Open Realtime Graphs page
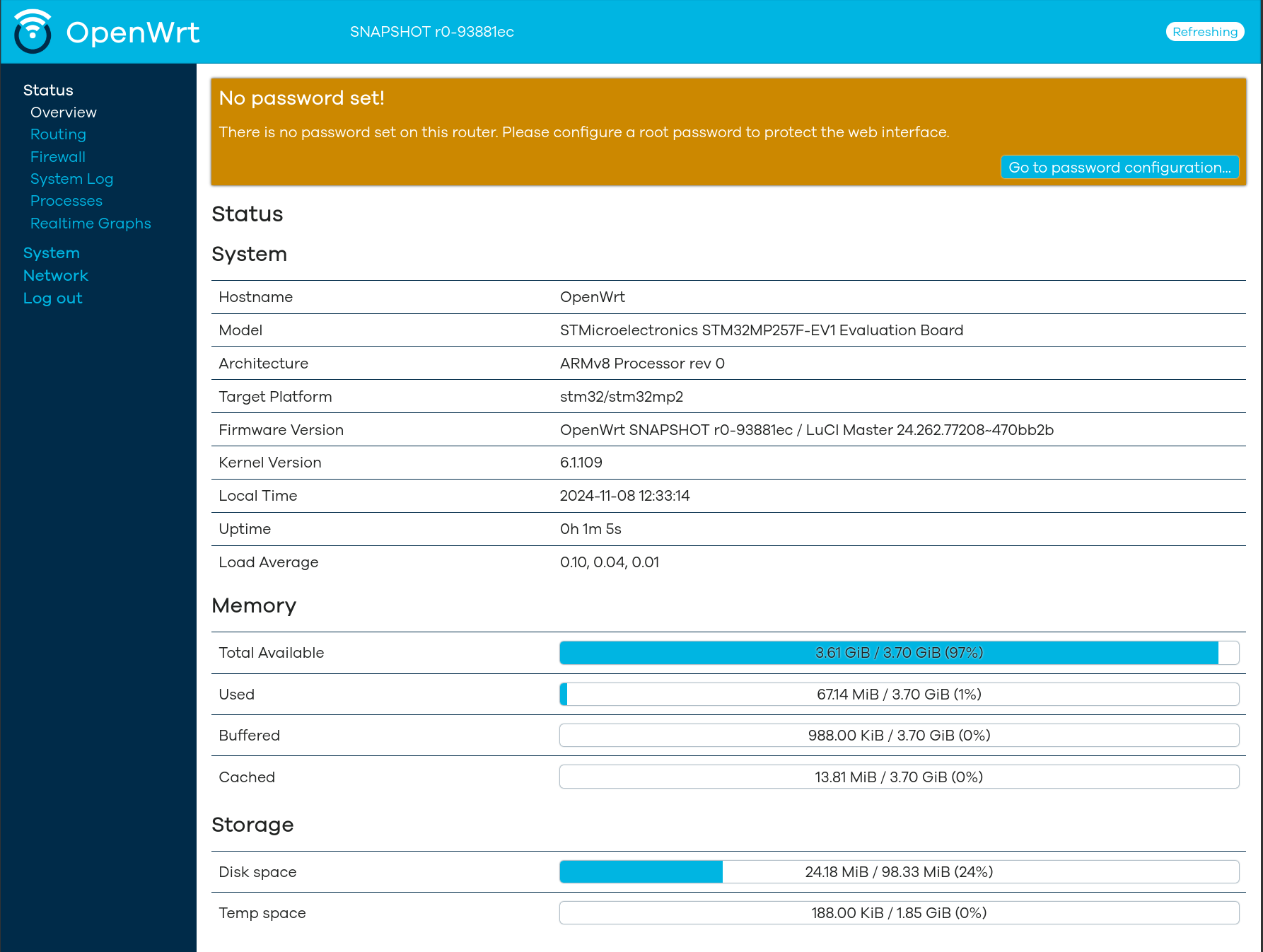The image size is (1263, 952). coord(91,224)
